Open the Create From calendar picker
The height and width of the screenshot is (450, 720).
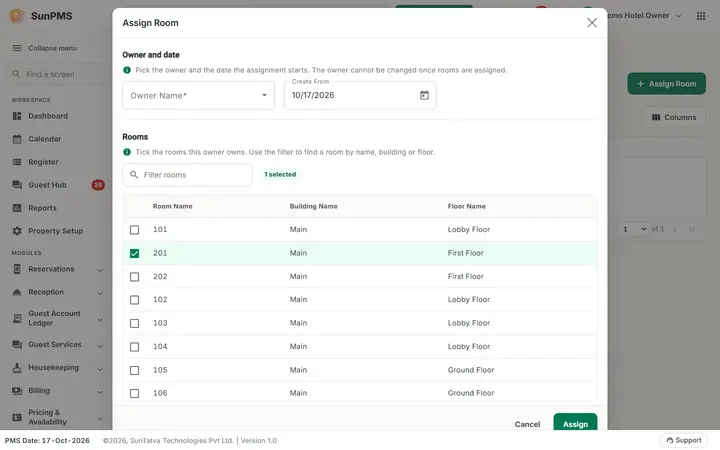[424, 95]
